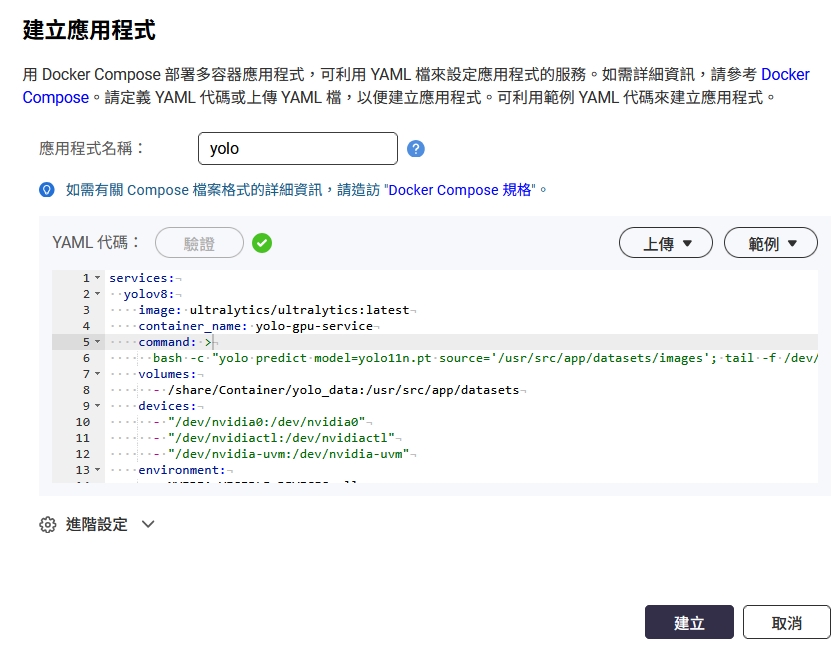Collapse the yolov8 fold arrow on line 2
The width and height of the screenshot is (834, 651).
pos(97,294)
